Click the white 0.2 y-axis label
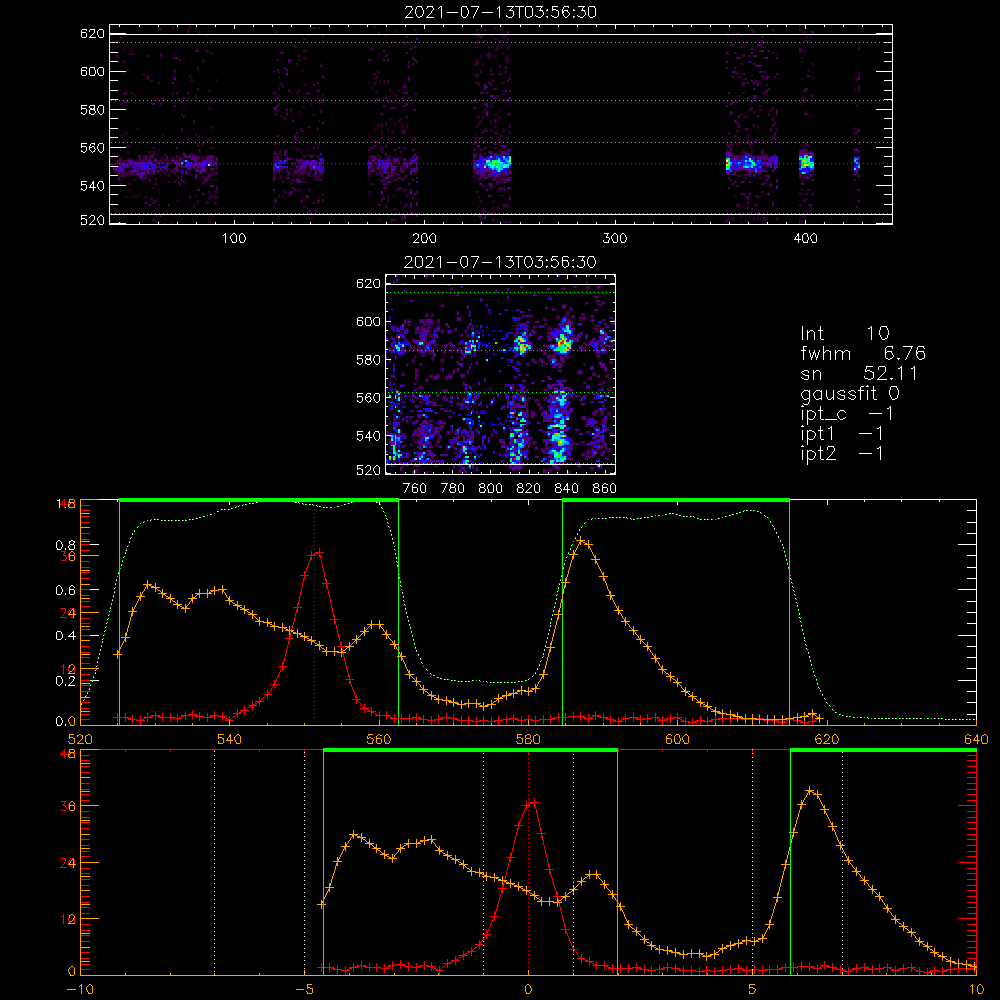Viewport: 1000px width, 1000px height. (x=65, y=681)
